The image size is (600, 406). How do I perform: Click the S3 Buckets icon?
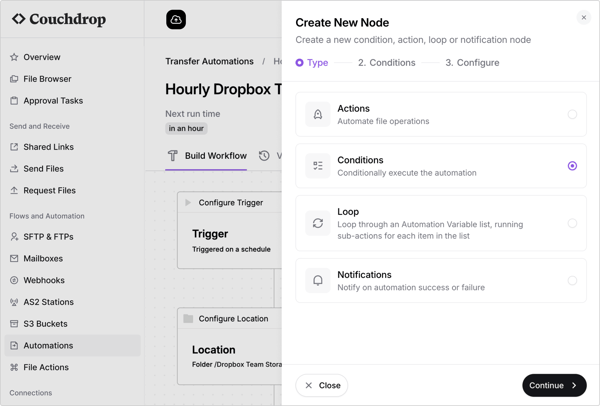[14, 324]
